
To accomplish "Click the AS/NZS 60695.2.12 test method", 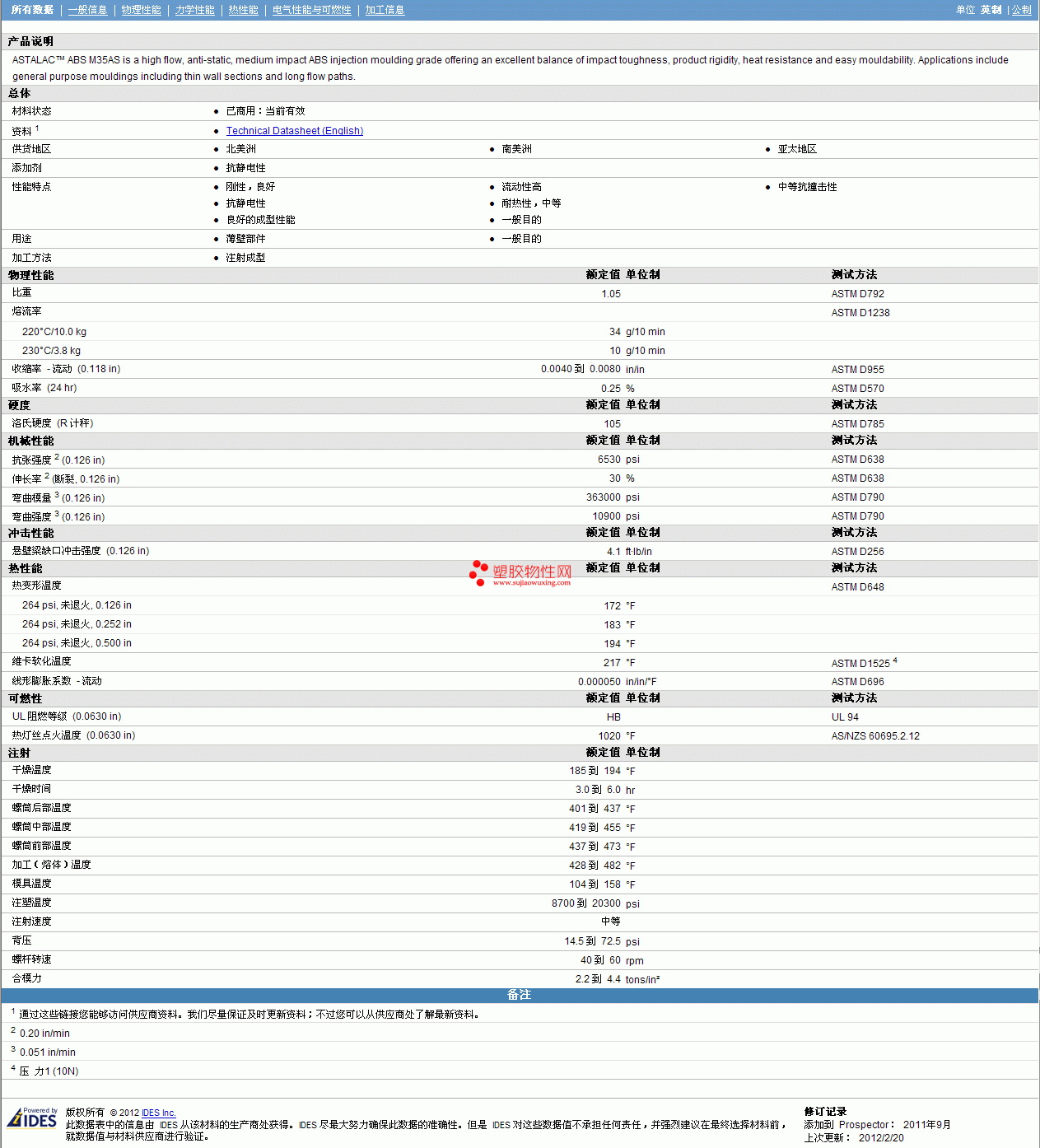I will coord(875,736).
